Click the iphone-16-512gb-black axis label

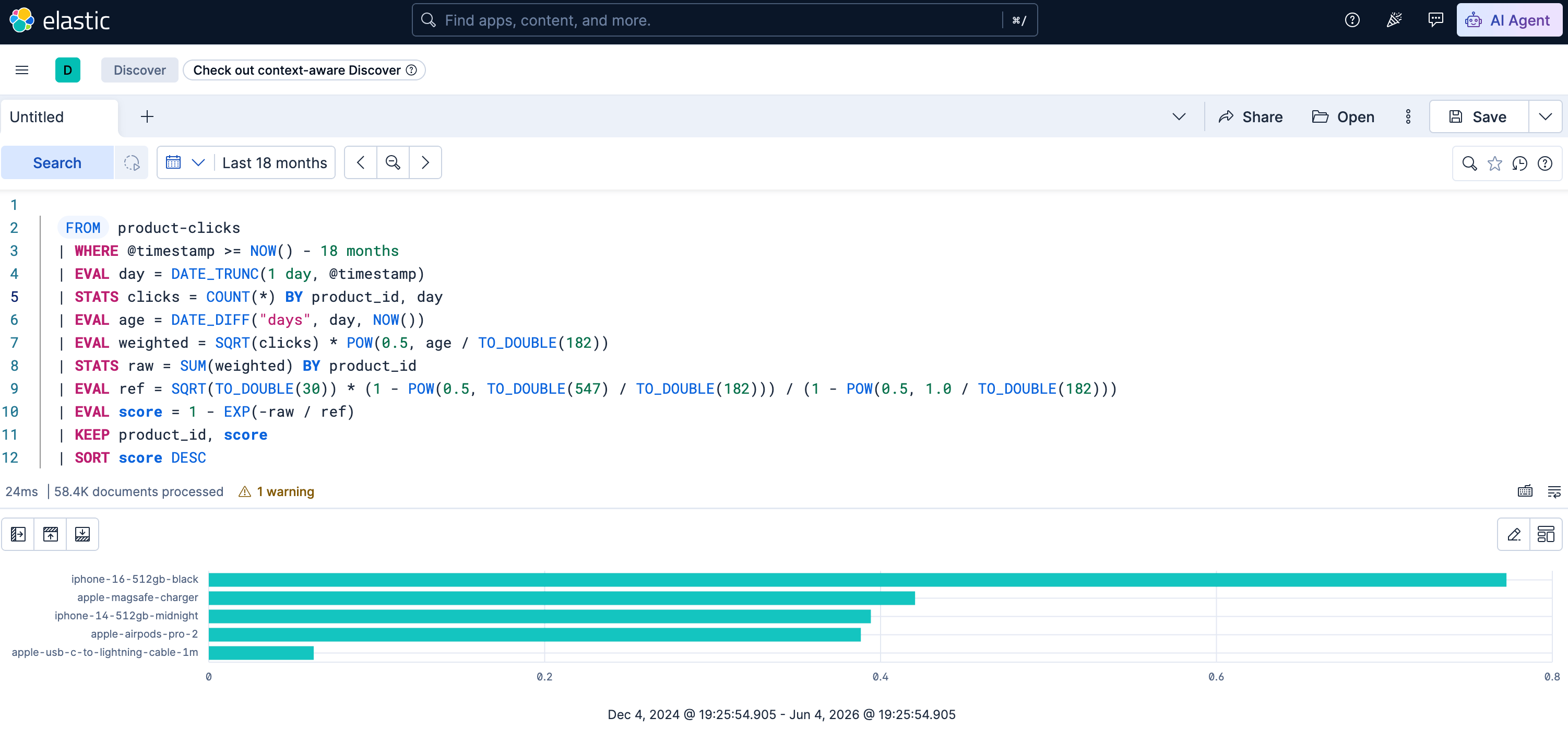pos(135,579)
